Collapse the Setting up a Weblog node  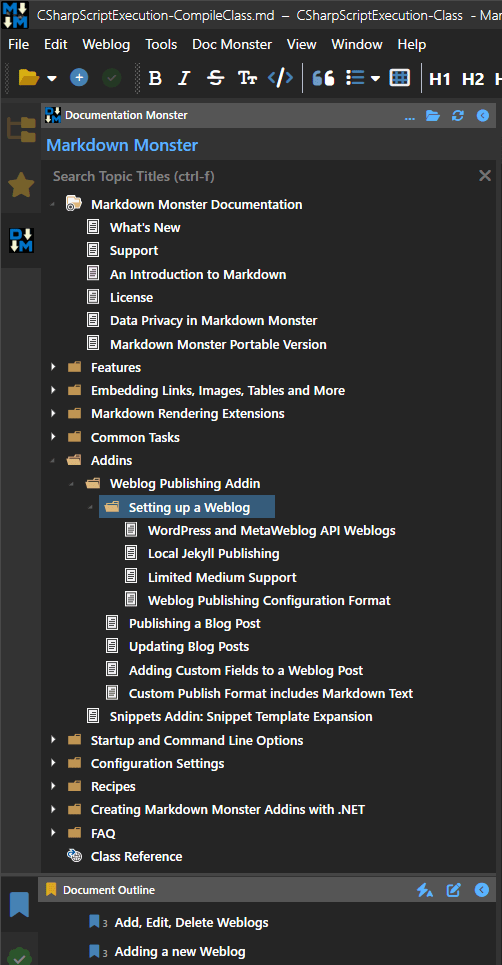[91, 508]
